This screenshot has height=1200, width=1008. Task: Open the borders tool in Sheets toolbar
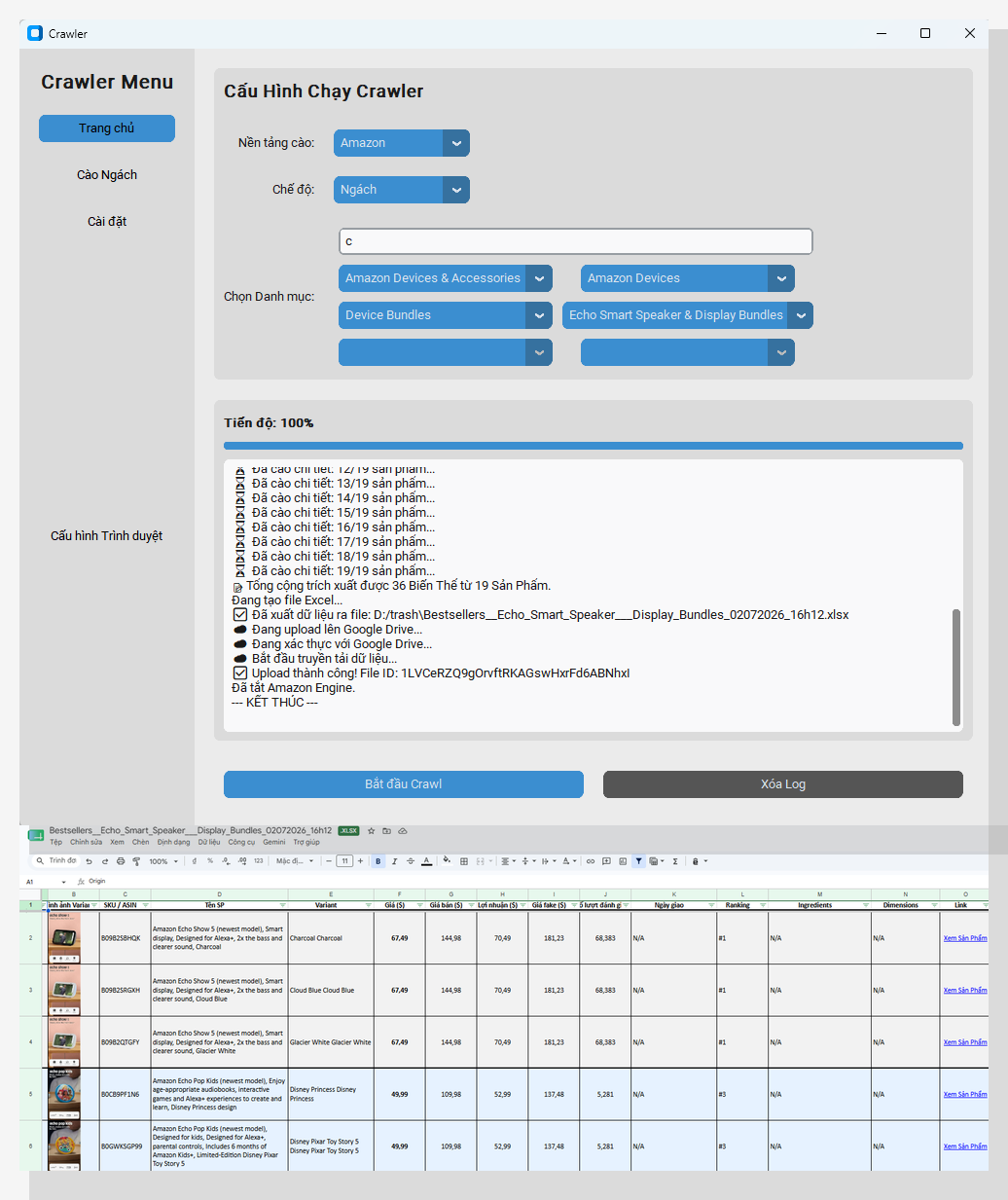click(x=464, y=861)
